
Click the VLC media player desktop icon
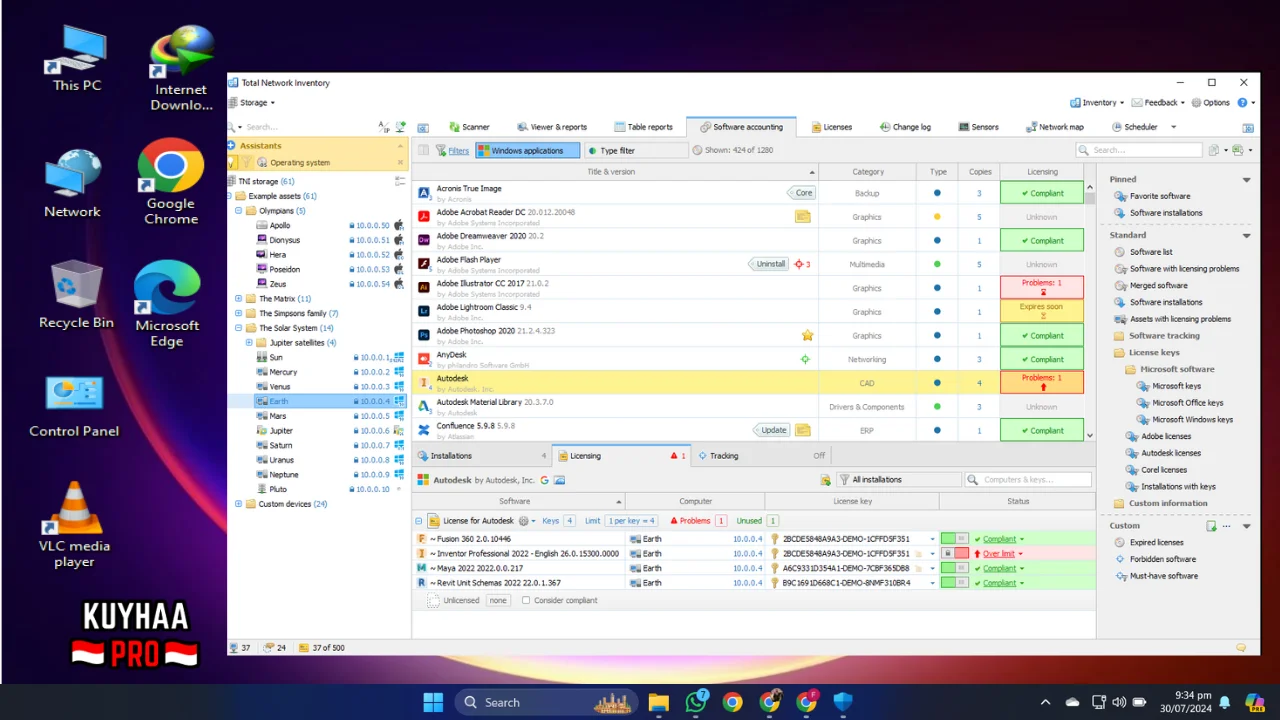coord(74,525)
